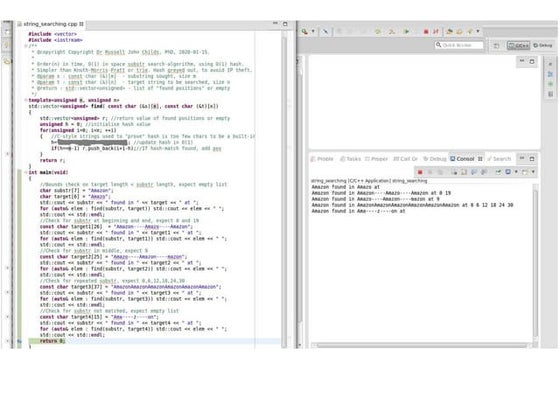Click the Open Console icon
The image size is (560, 396).
pyautogui.click(x=525, y=172)
